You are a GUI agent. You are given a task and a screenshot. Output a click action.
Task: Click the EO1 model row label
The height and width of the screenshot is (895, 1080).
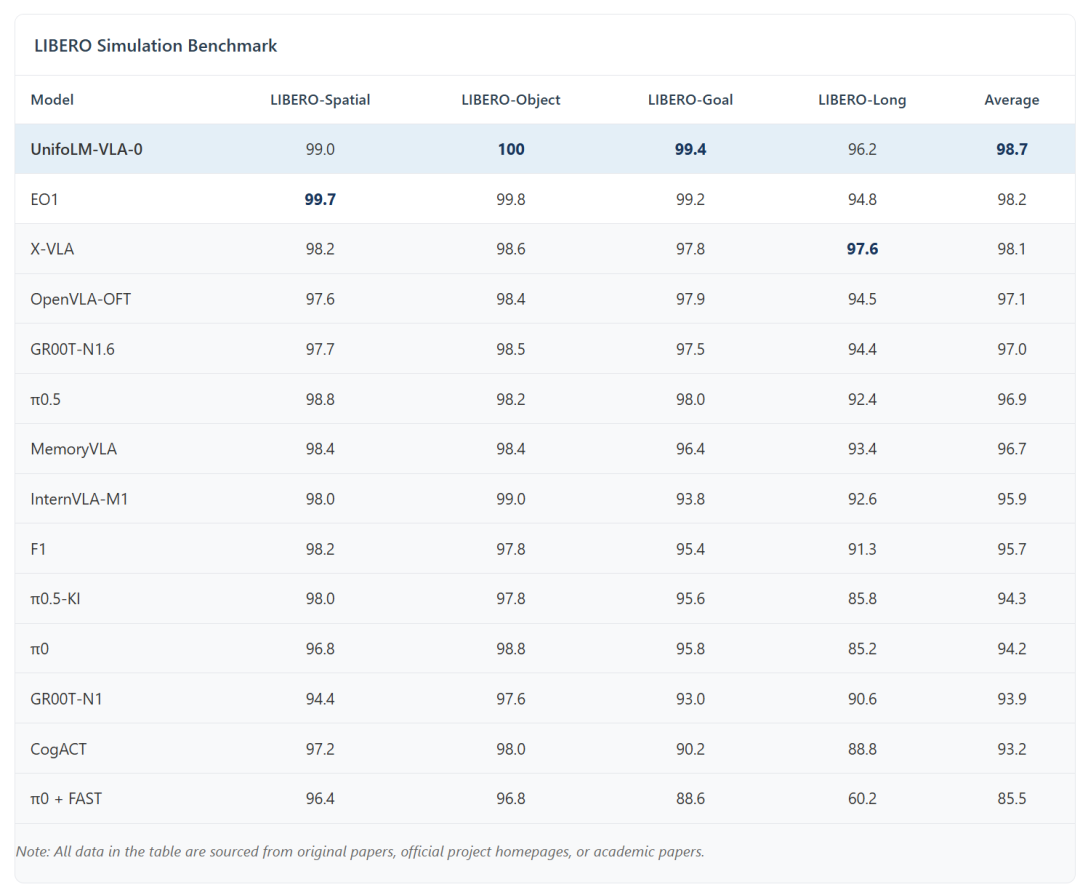click(45, 200)
